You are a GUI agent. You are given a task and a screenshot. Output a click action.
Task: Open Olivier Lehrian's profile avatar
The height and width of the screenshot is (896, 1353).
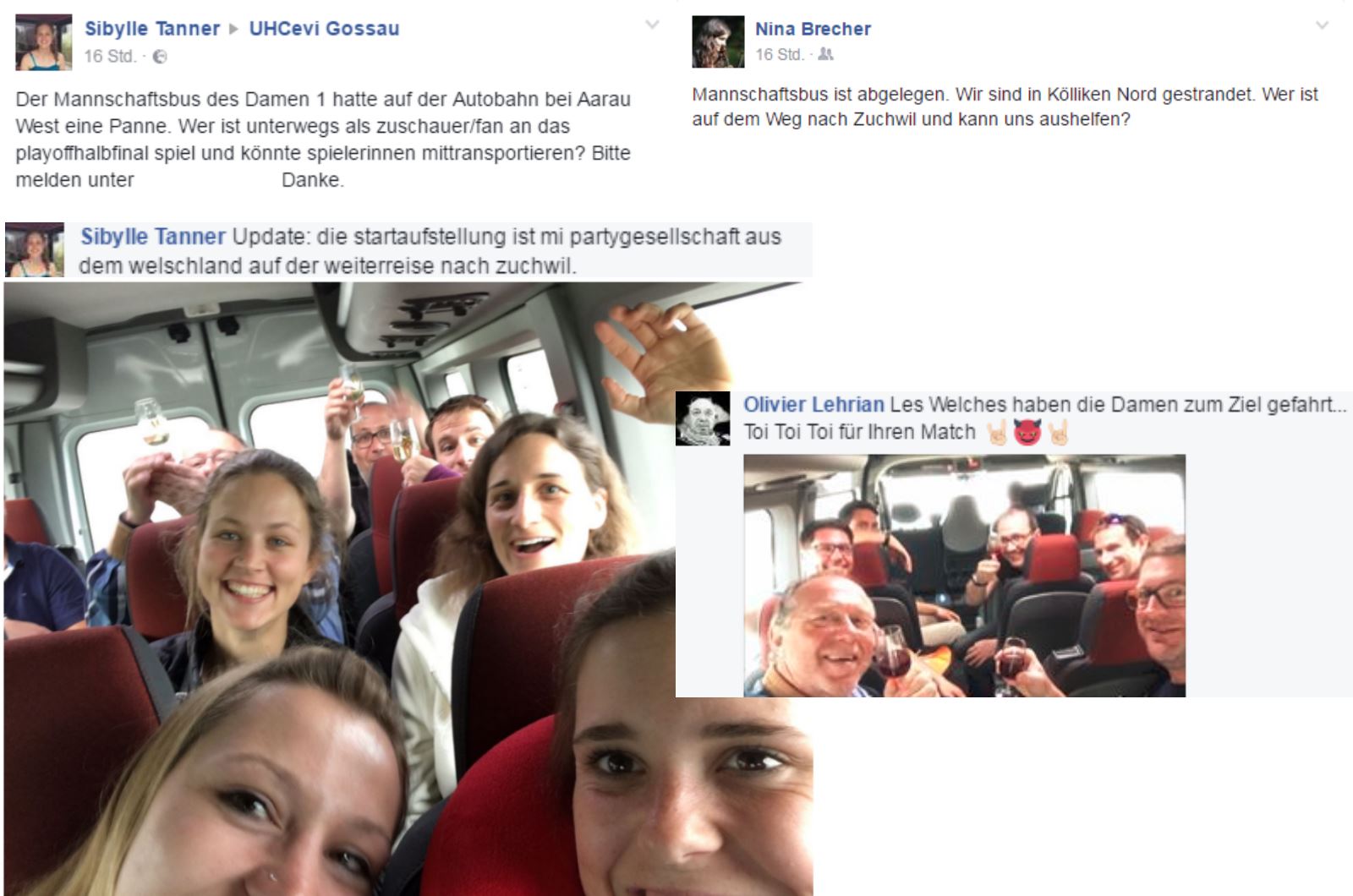[x=703, y=418]
